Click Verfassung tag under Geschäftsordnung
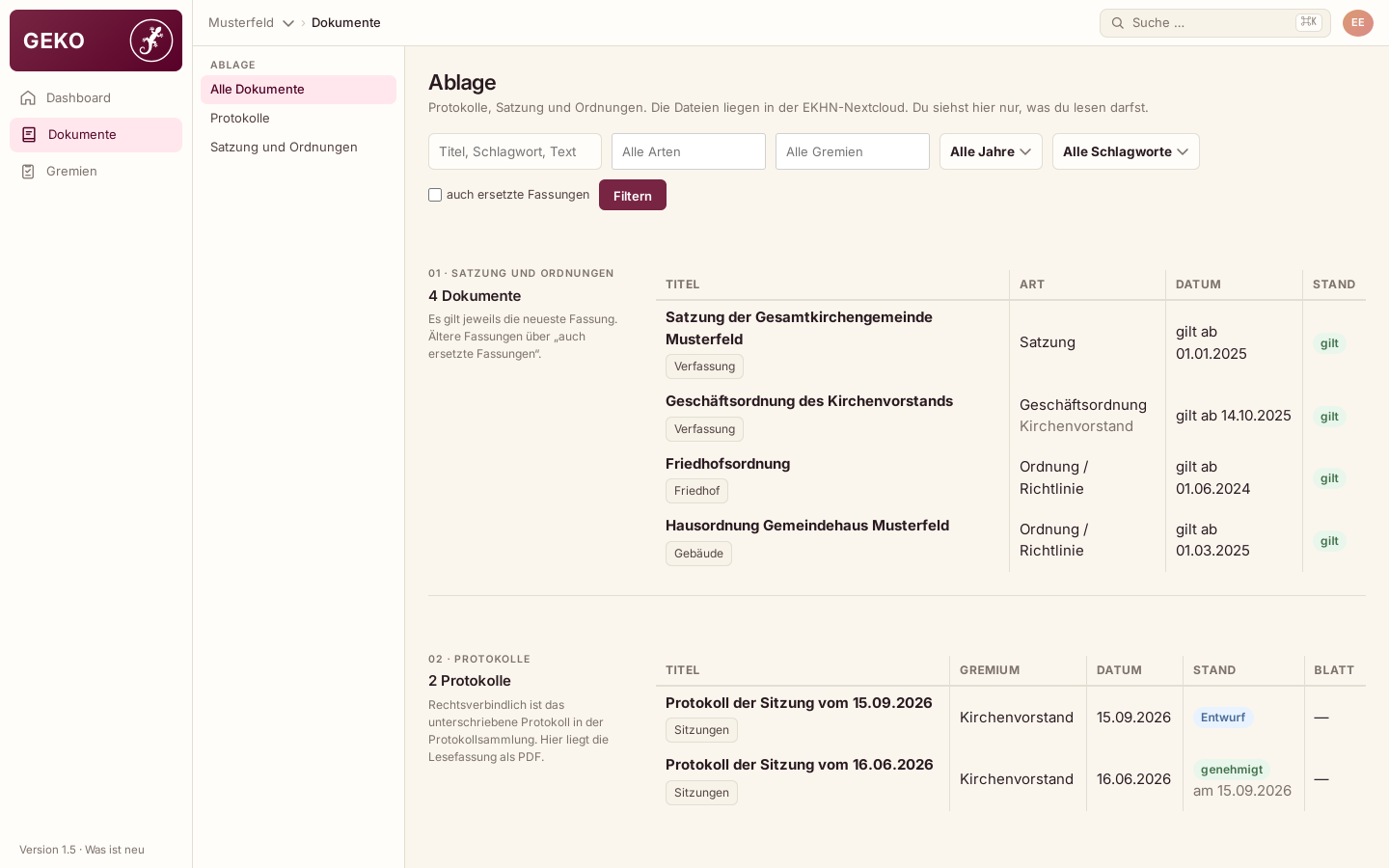The image size is (1389, 868). [x=704, y=429]
